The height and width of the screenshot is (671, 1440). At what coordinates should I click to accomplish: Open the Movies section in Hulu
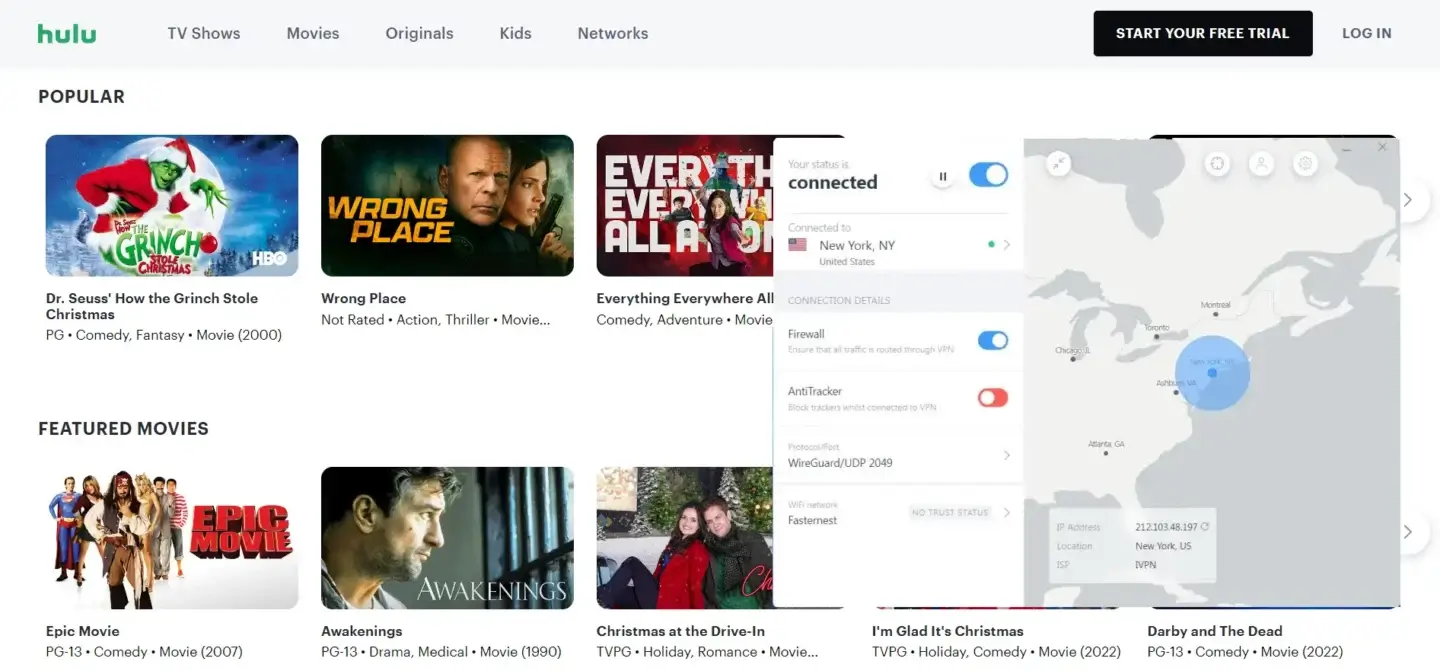click(x=312, y=32)
